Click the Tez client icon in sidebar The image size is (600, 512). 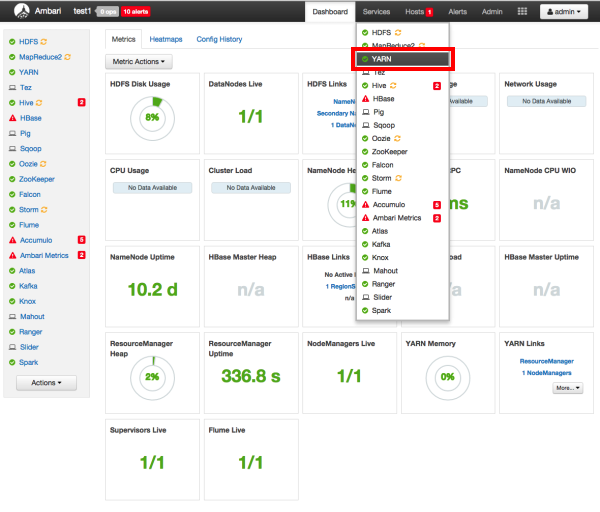(13, 88)
